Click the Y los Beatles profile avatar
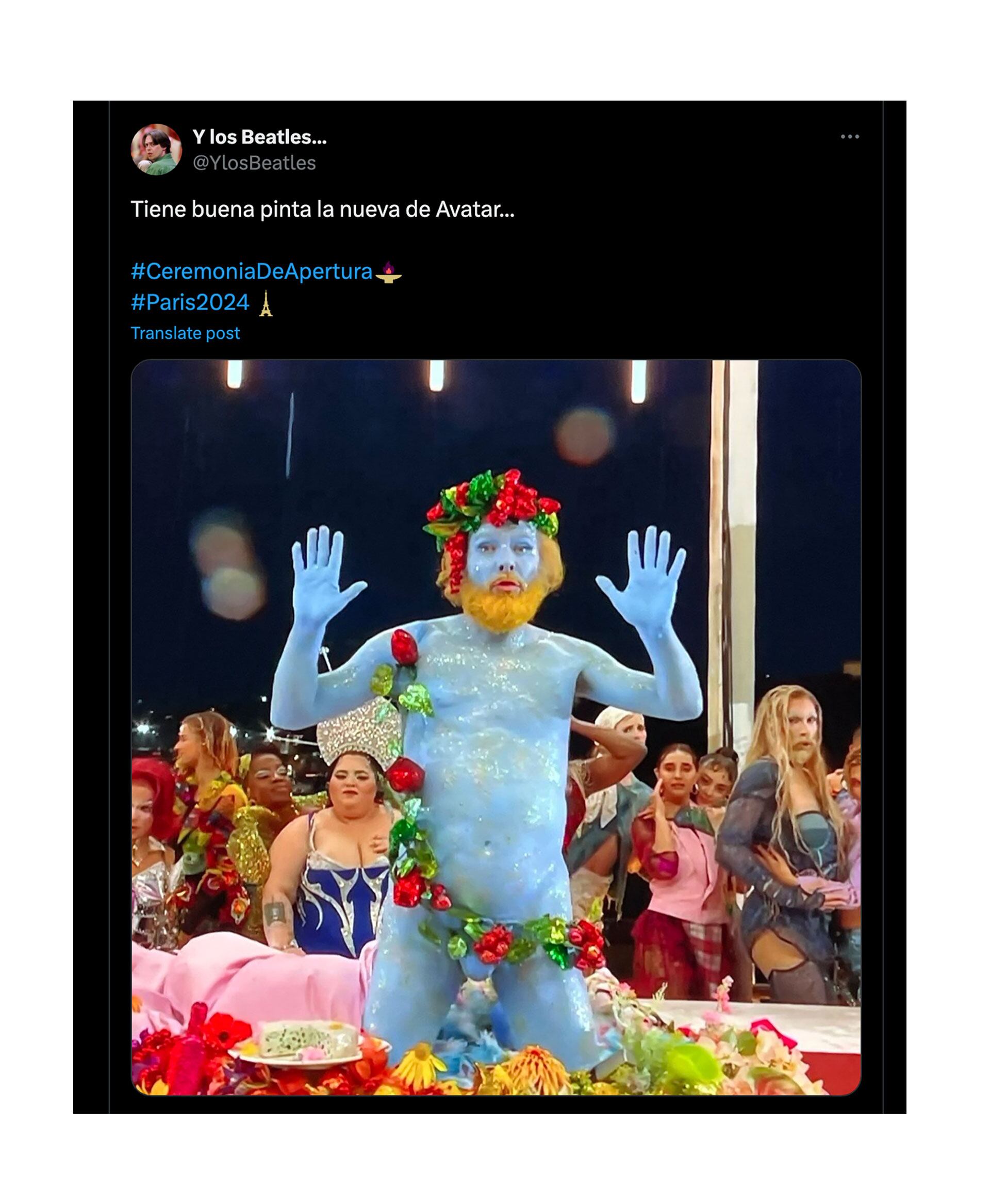Screen dimensions: 990x1204 pos(156,150)
